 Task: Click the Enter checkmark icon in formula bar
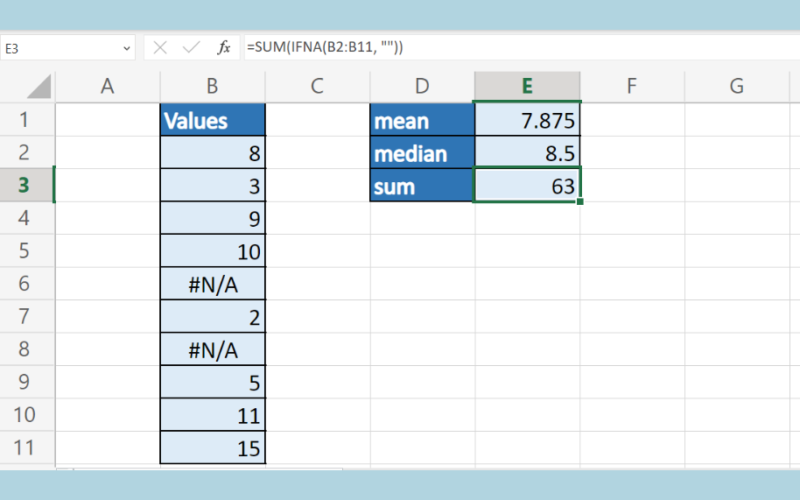pos(192,47)
